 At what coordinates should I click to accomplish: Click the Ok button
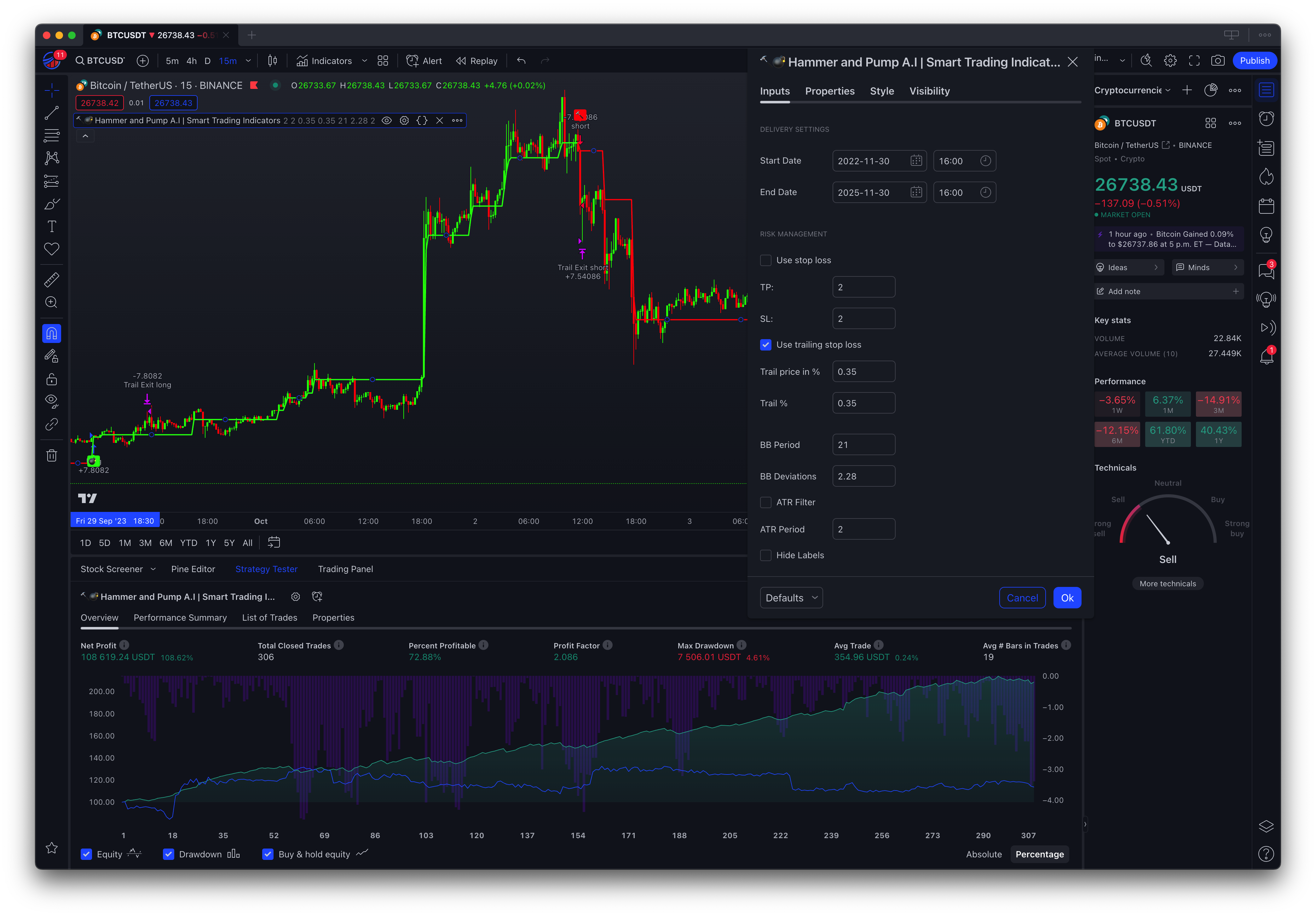(1067, 598)
